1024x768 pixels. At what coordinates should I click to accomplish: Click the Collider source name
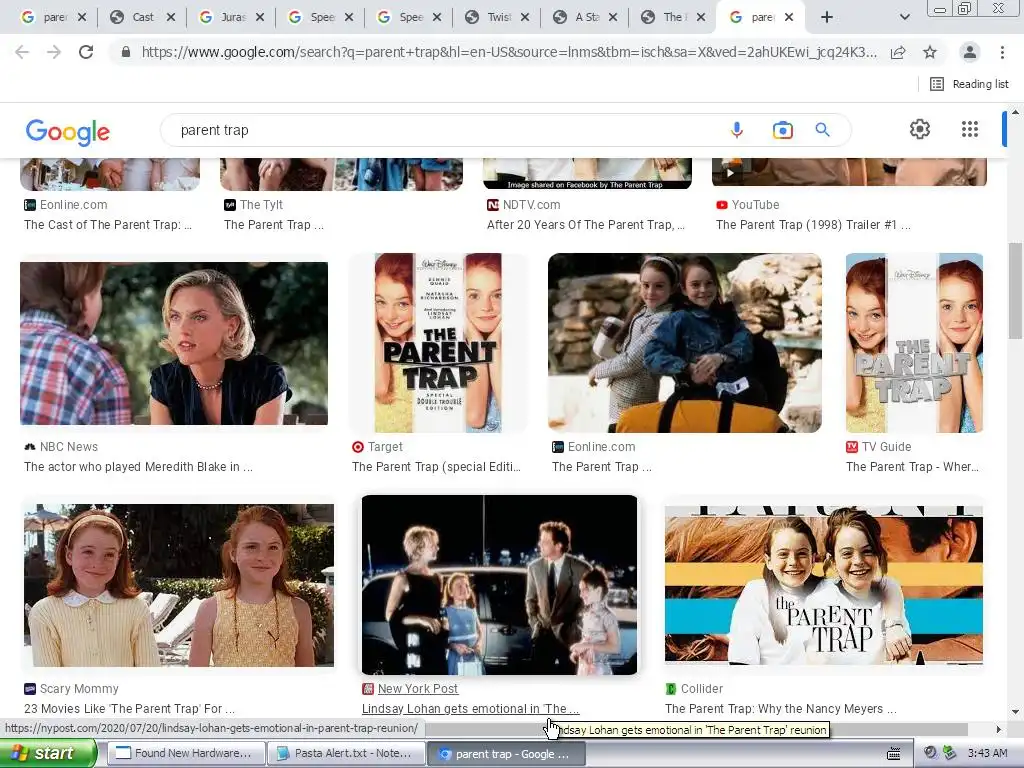702,689
